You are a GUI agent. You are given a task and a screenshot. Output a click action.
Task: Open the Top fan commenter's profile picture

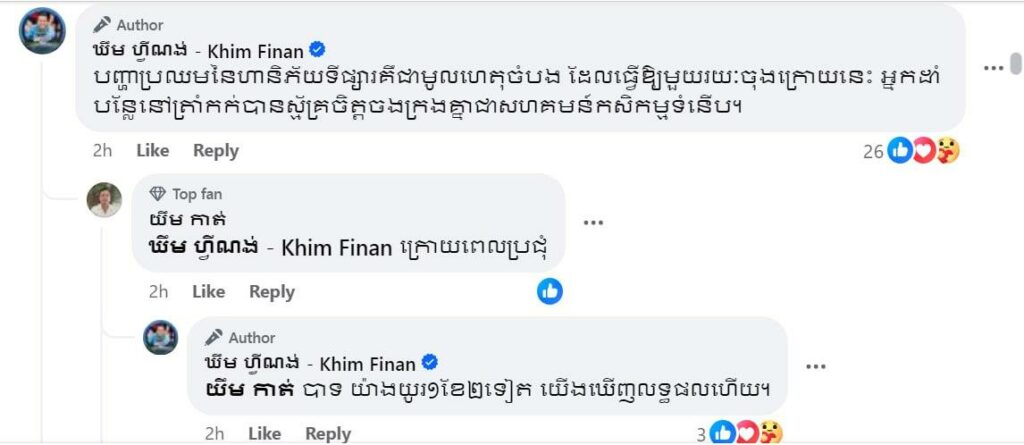(x=104, y=200)
